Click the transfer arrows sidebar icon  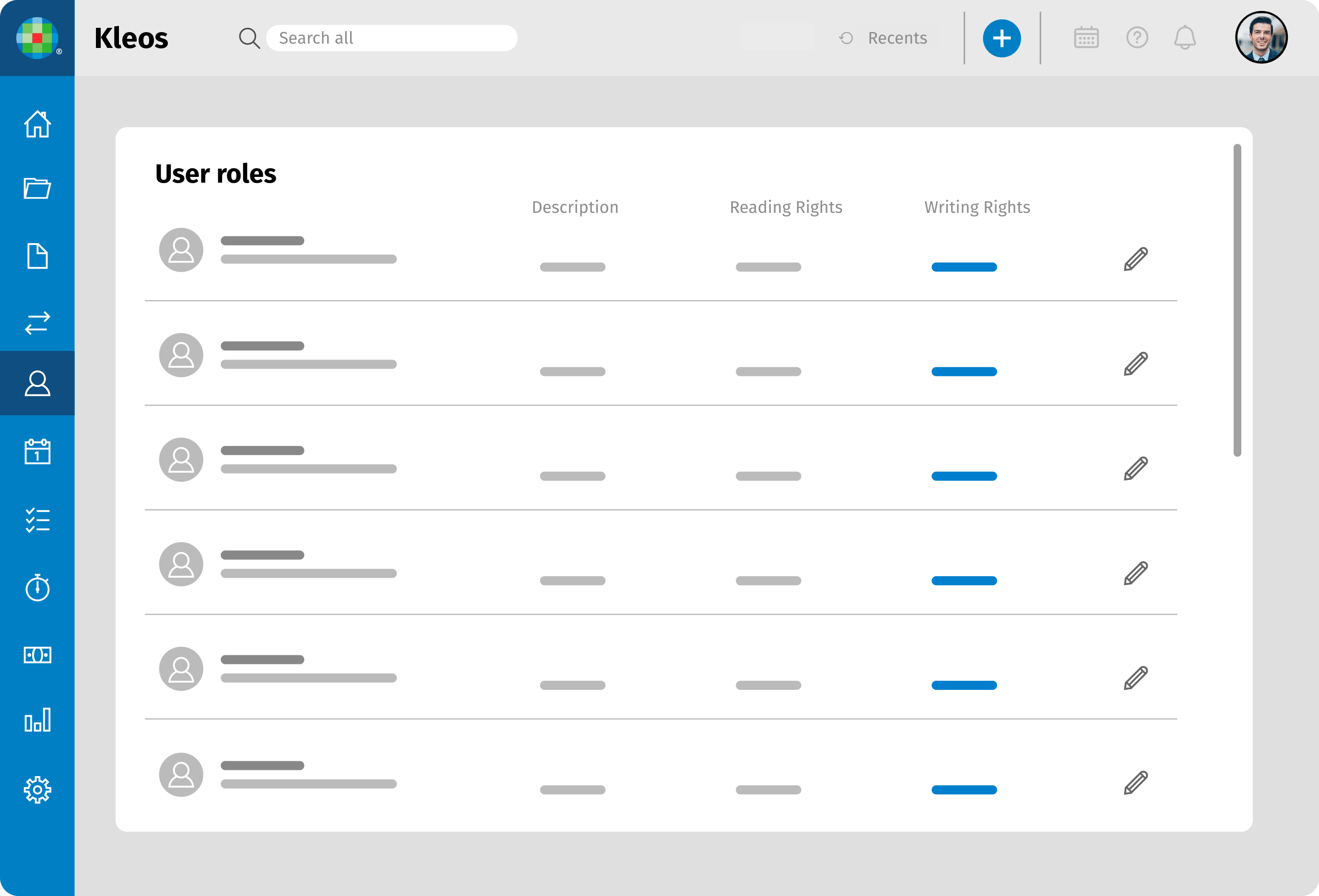click(x=37, y=323)
